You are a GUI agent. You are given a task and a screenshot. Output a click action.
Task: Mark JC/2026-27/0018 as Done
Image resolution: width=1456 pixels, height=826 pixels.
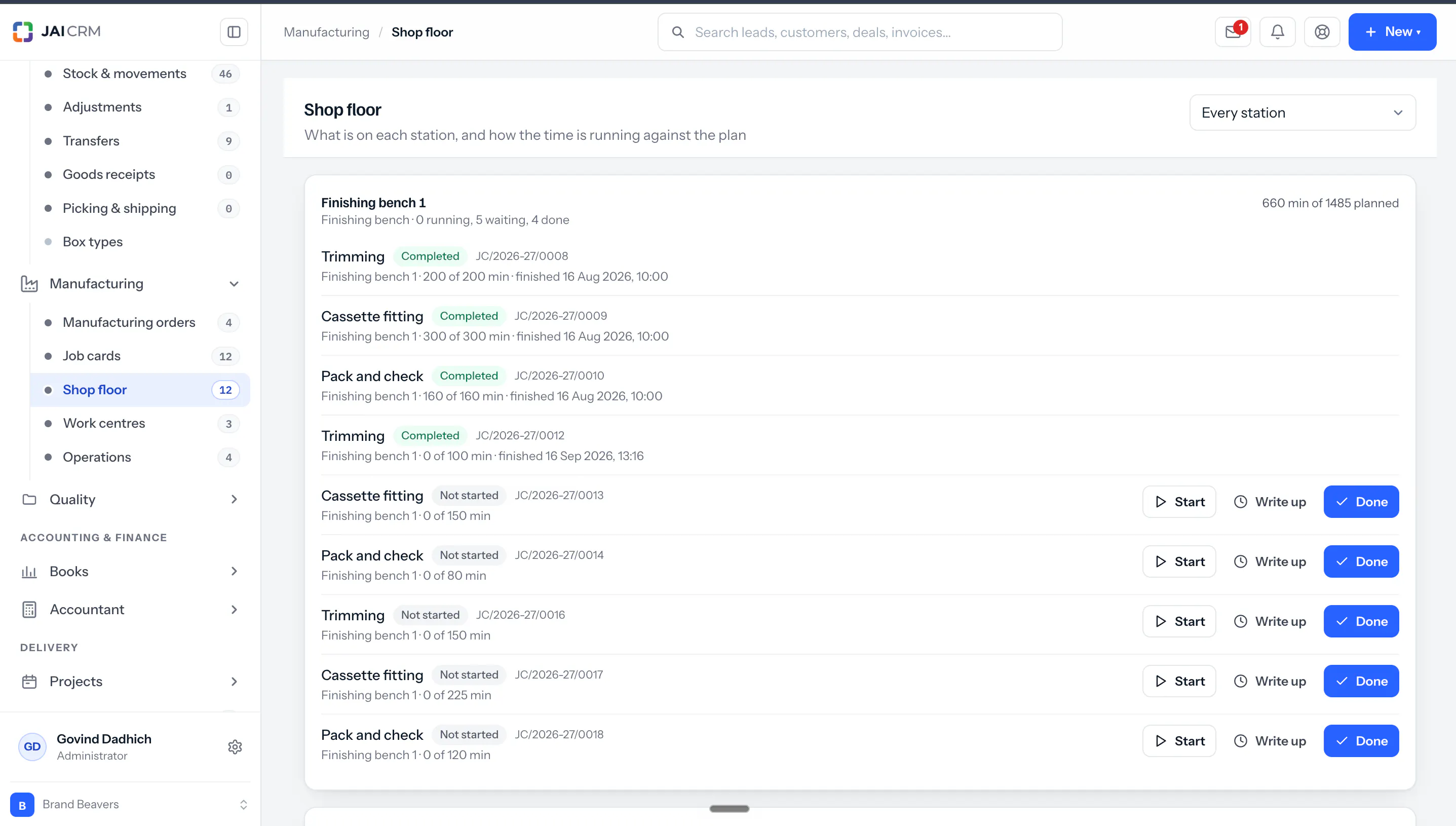[x=1361, y=741]
